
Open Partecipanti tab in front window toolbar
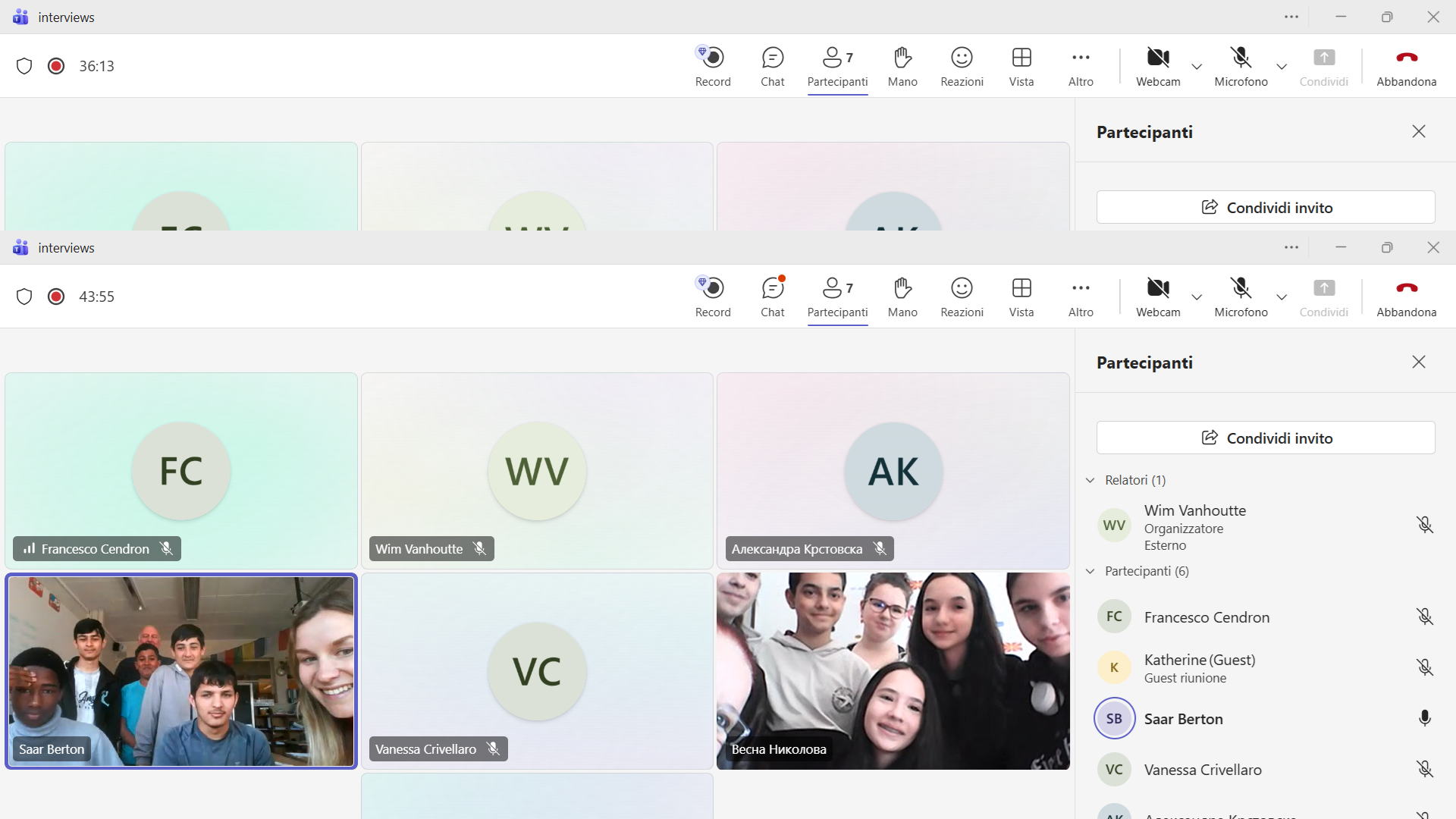click(837, 297)
